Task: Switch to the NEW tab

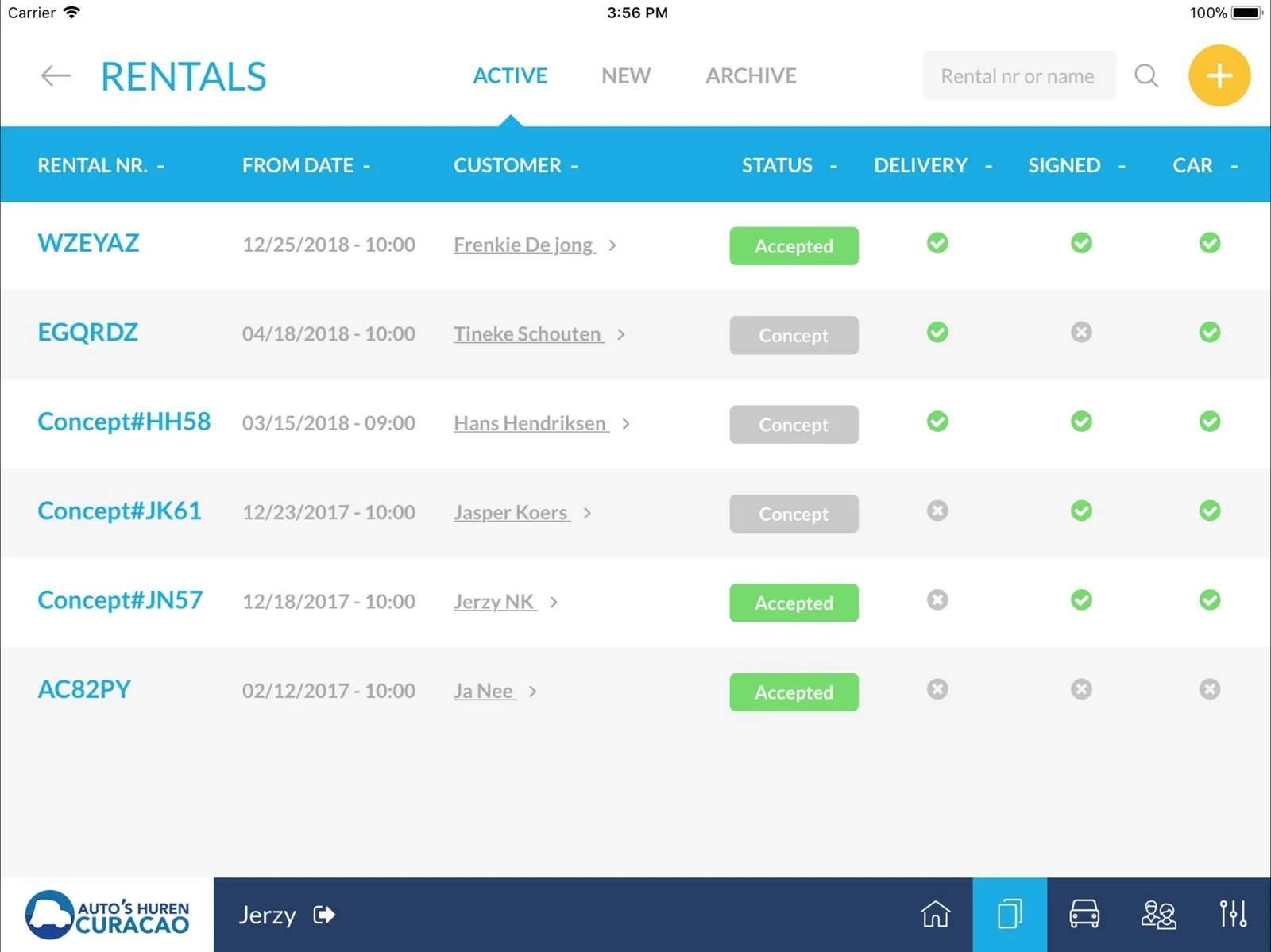Action: tap(626, 75)
